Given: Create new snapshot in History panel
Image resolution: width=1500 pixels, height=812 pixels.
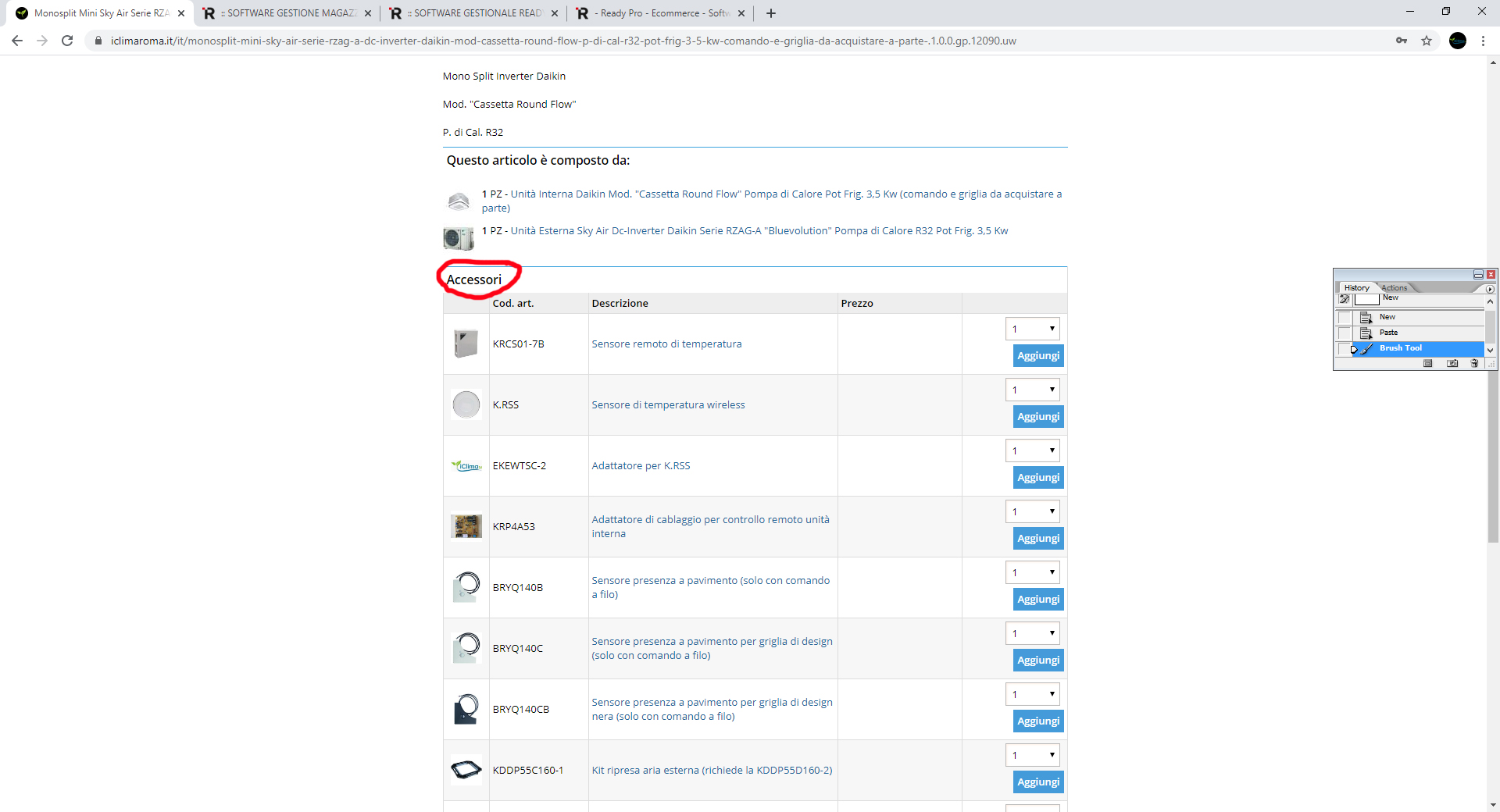Looking at the screenshot, I should (1452, 363).
